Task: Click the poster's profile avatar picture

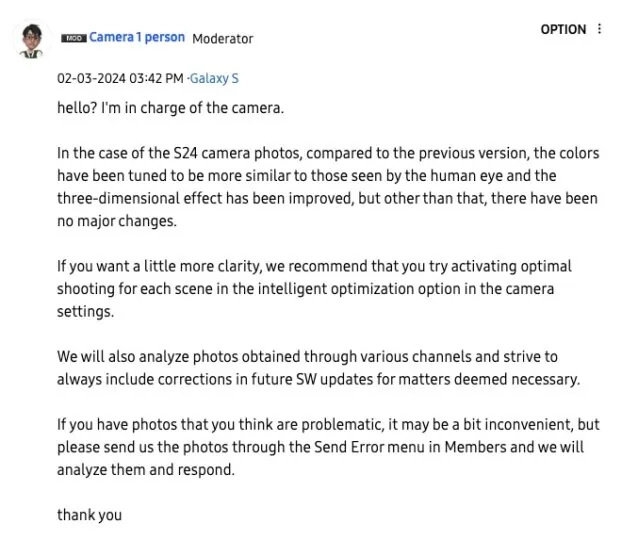Action: (x=32, y=41)
